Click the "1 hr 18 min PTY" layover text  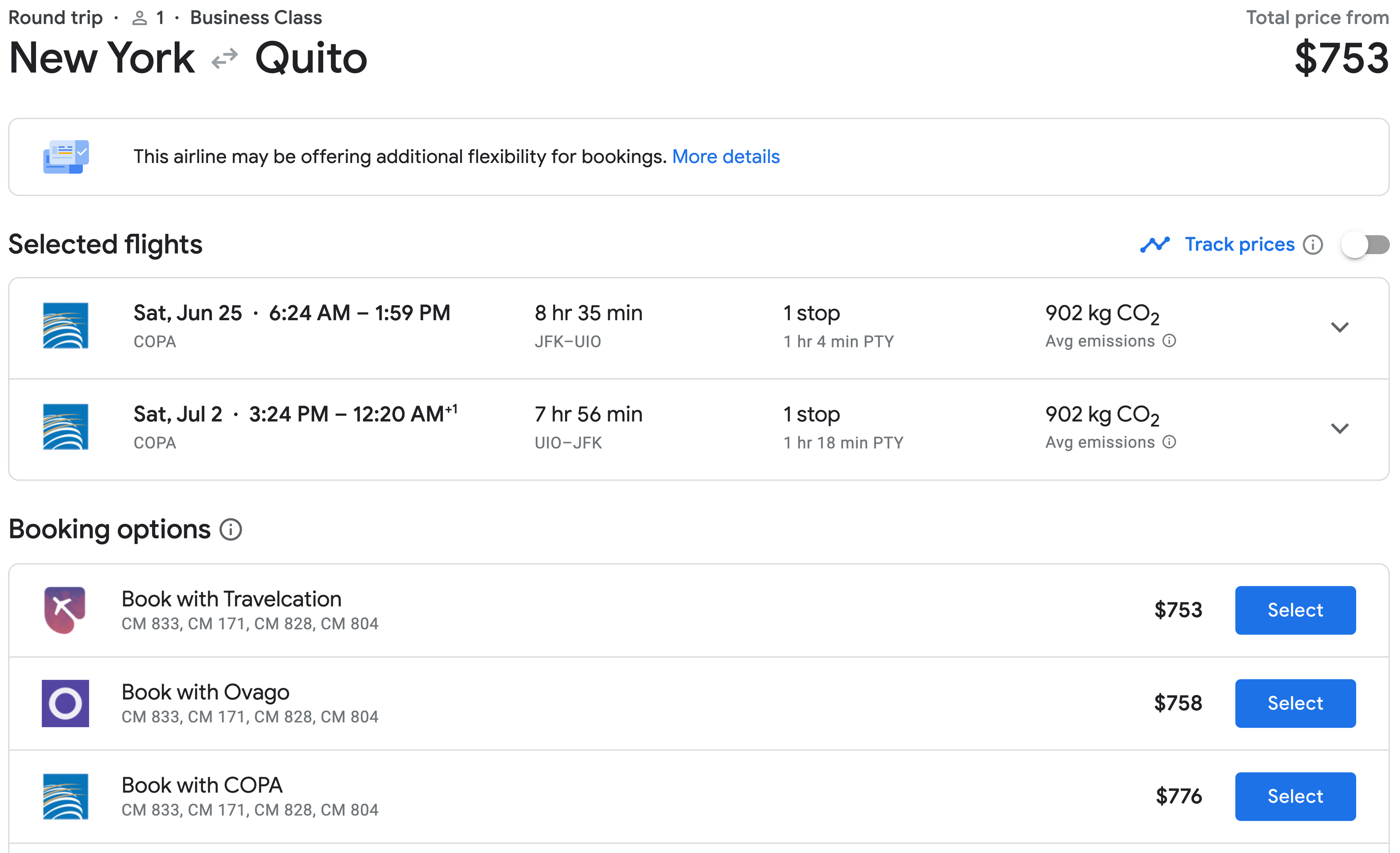click(x=843, y=443)
